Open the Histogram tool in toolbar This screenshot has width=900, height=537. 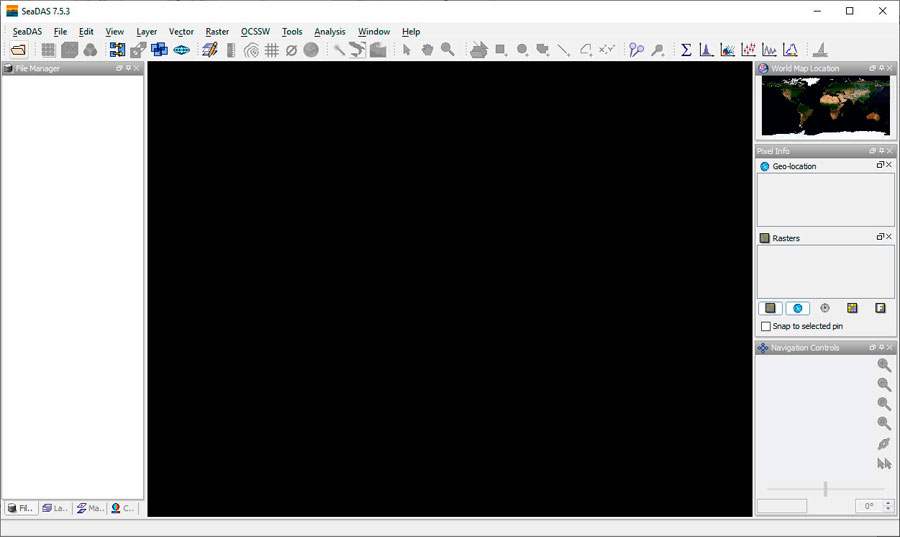(x=707, y=50)
